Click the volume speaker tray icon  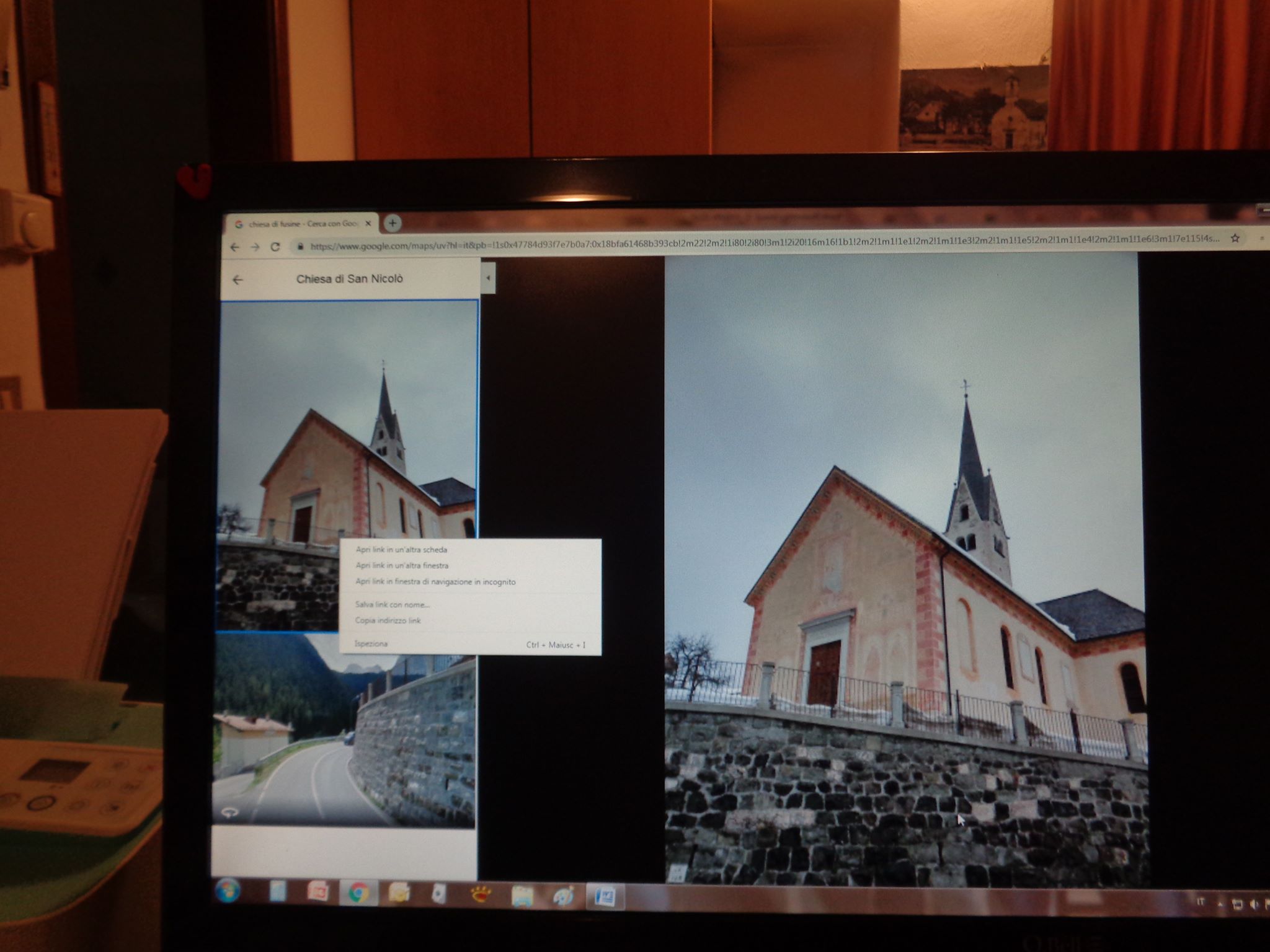1254,906
